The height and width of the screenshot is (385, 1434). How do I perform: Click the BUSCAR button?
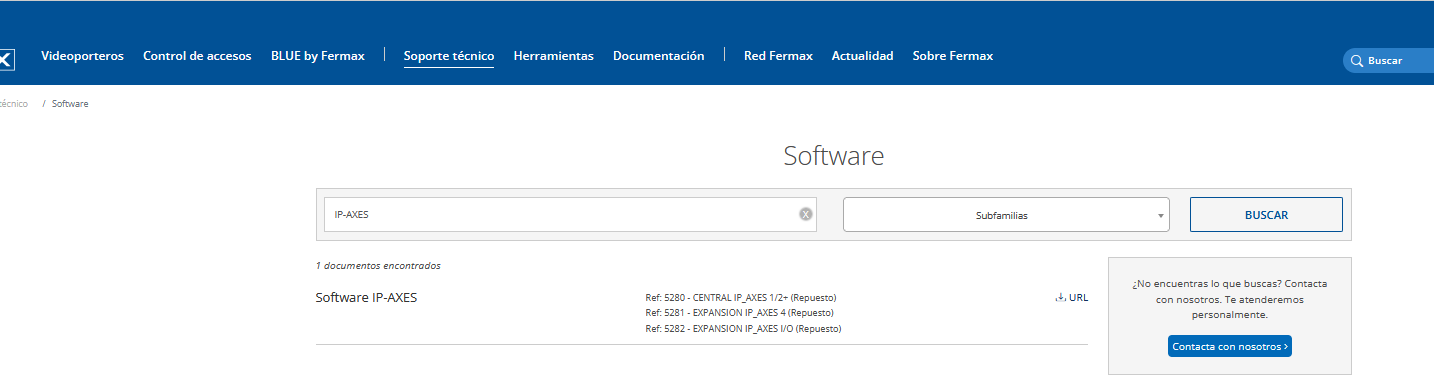pos(1266,215)
